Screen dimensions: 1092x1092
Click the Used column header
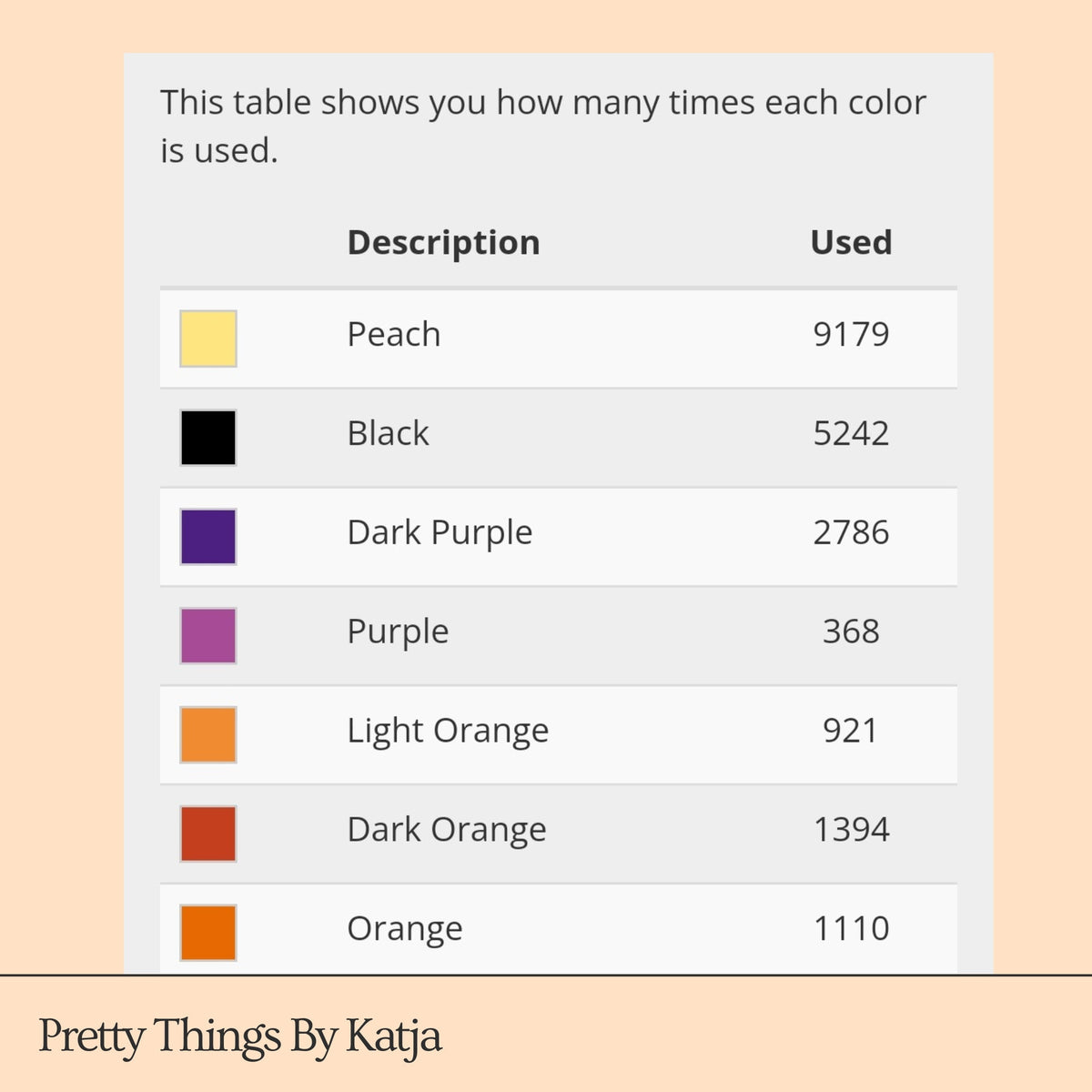coord(851,242)
